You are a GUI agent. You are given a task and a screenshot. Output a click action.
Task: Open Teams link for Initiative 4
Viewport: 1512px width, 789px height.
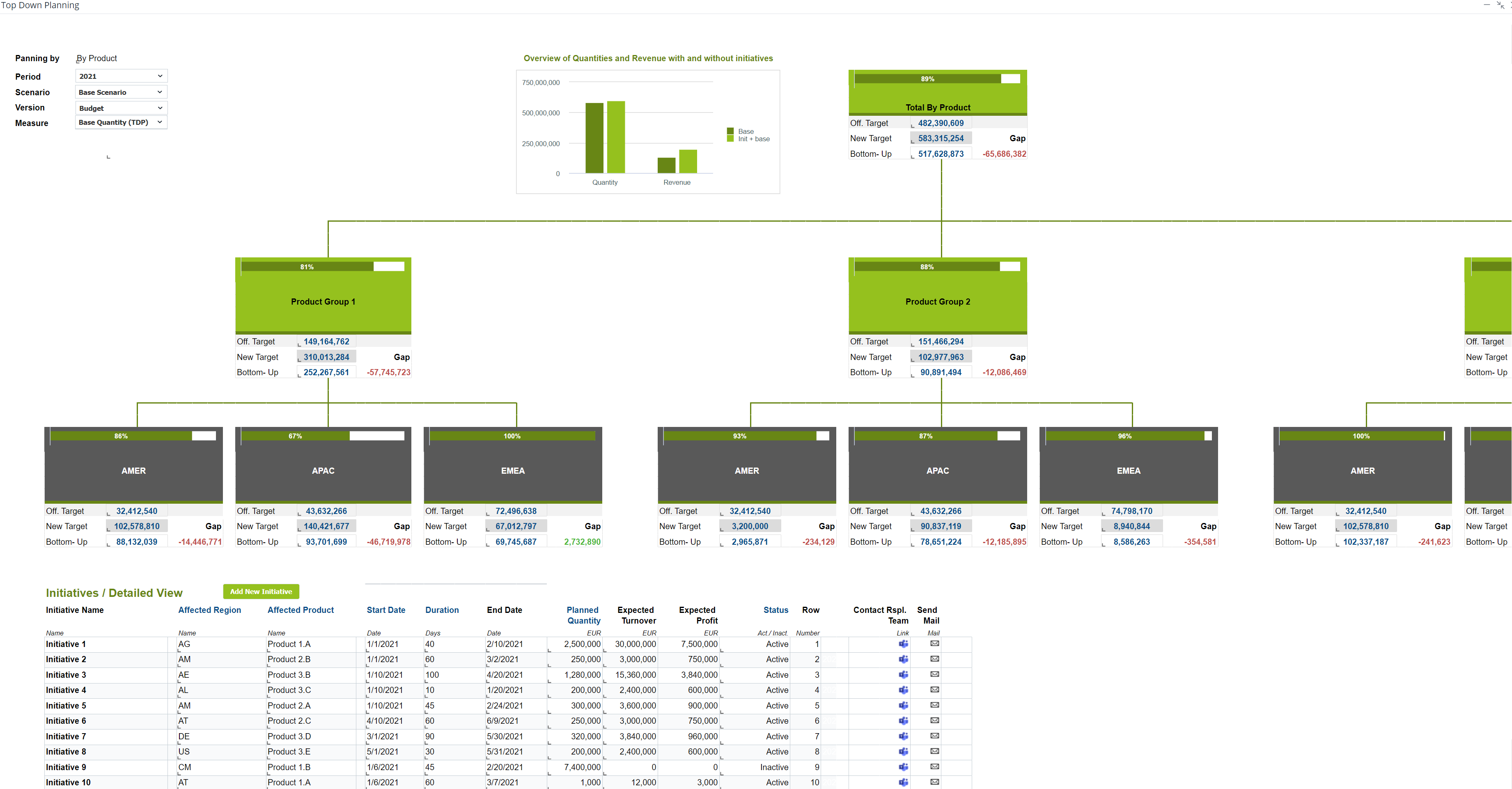click(903, 690)
